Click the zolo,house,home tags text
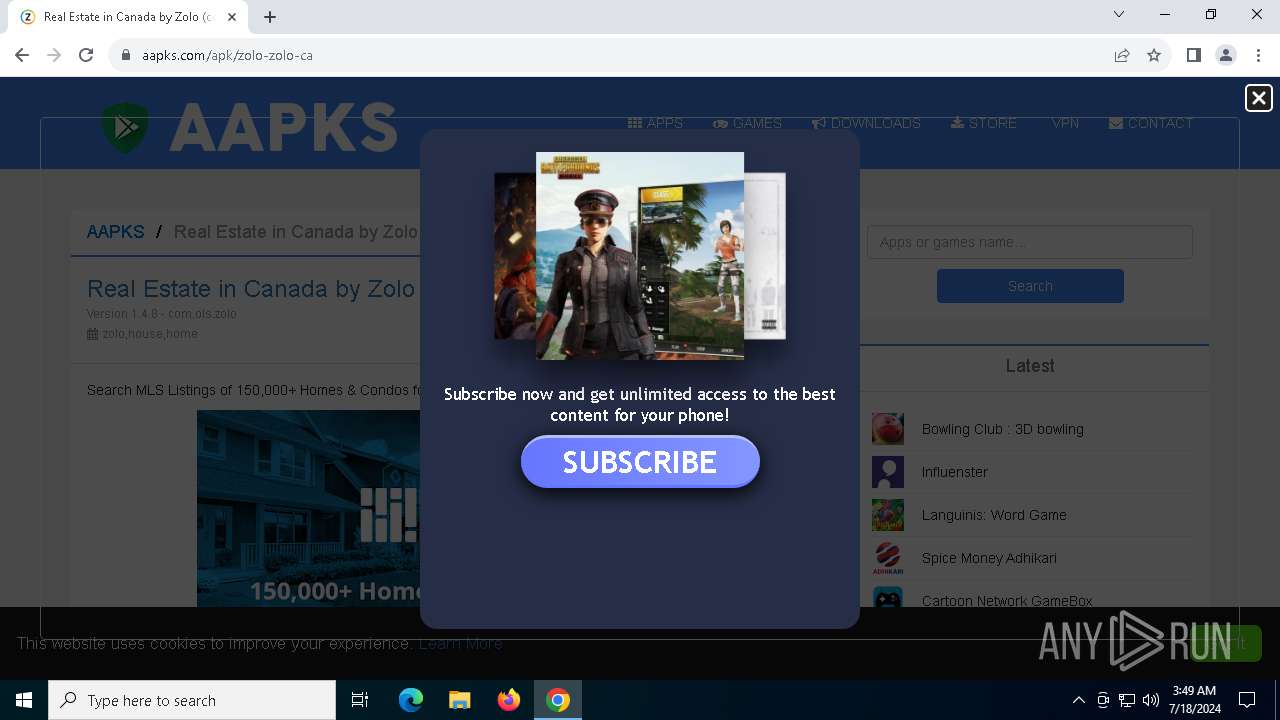 (x=150, y=334)
